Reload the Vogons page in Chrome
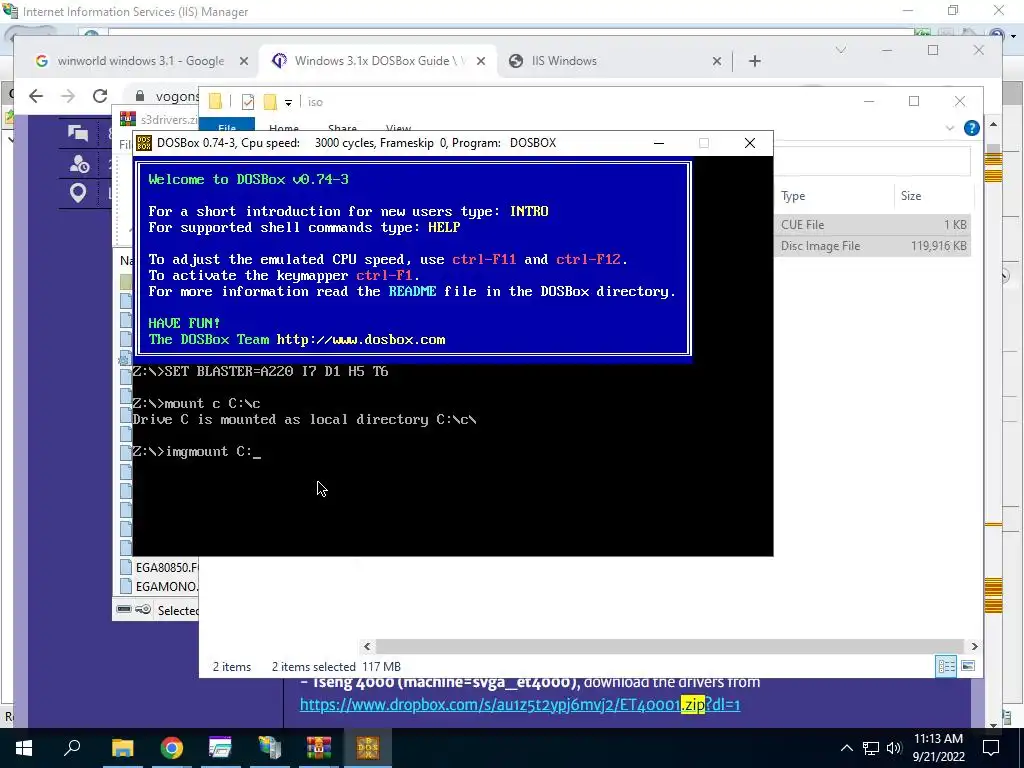The height and width of the screenshot is (768, 1024). coord(100,96)
